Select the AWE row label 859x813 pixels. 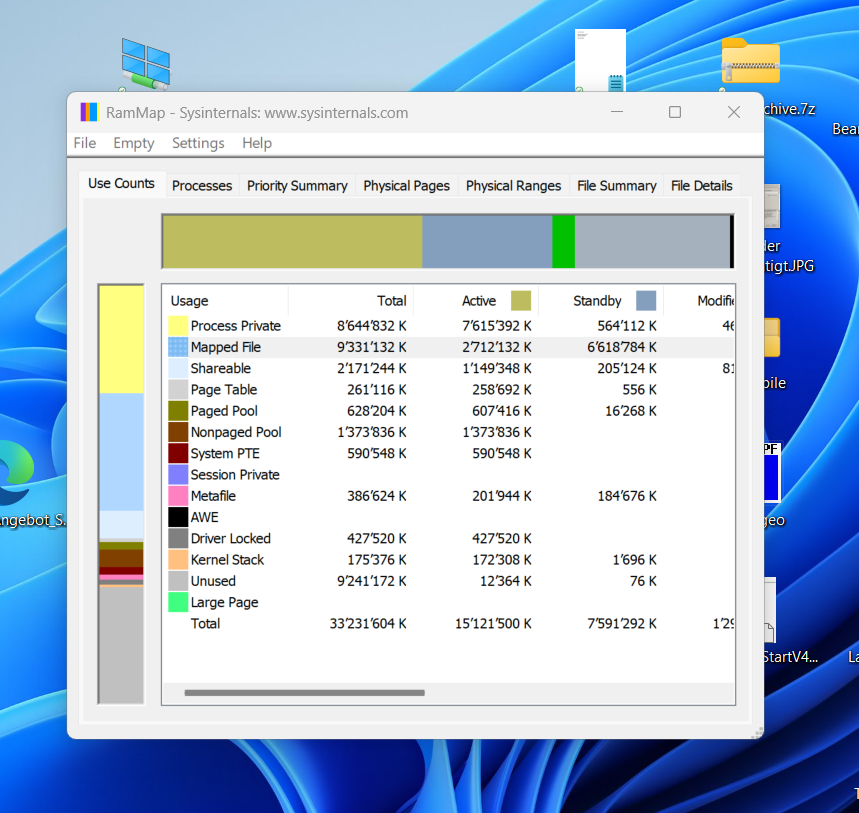[204, 517]
